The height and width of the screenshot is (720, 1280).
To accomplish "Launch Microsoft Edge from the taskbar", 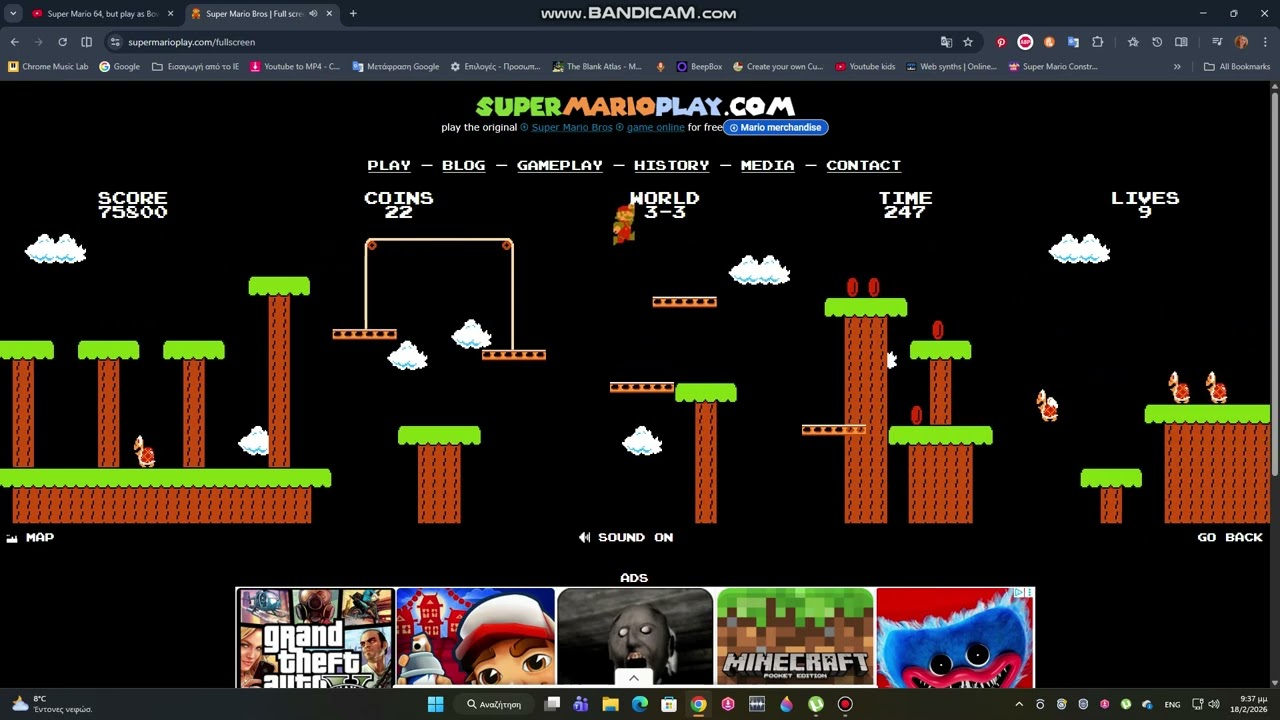I will (x=640, y=704).
